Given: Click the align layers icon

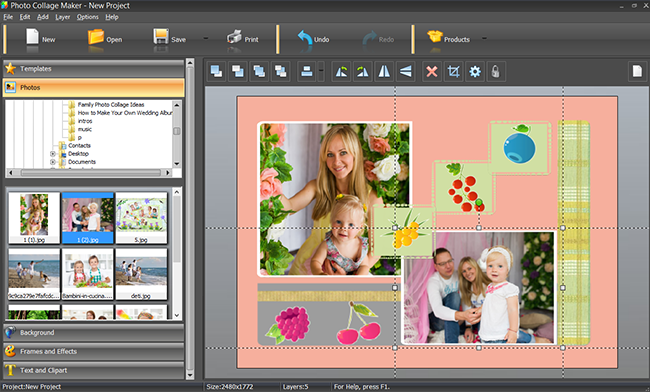Looking at the screenshot, I should pyautogui.click(x=307, y=72).
